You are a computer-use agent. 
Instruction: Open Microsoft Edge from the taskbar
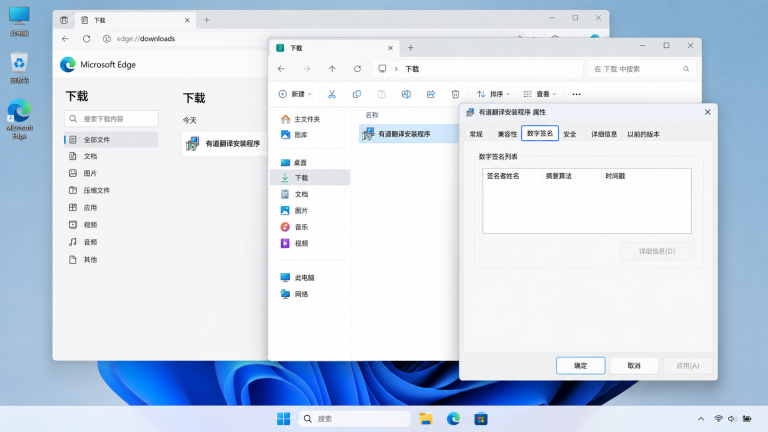[x=453, y=419]
